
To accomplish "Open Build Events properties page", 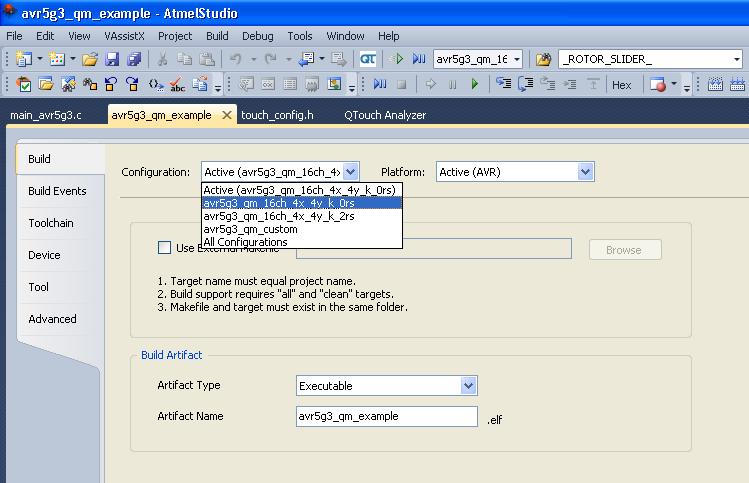I will pos(57,191).
